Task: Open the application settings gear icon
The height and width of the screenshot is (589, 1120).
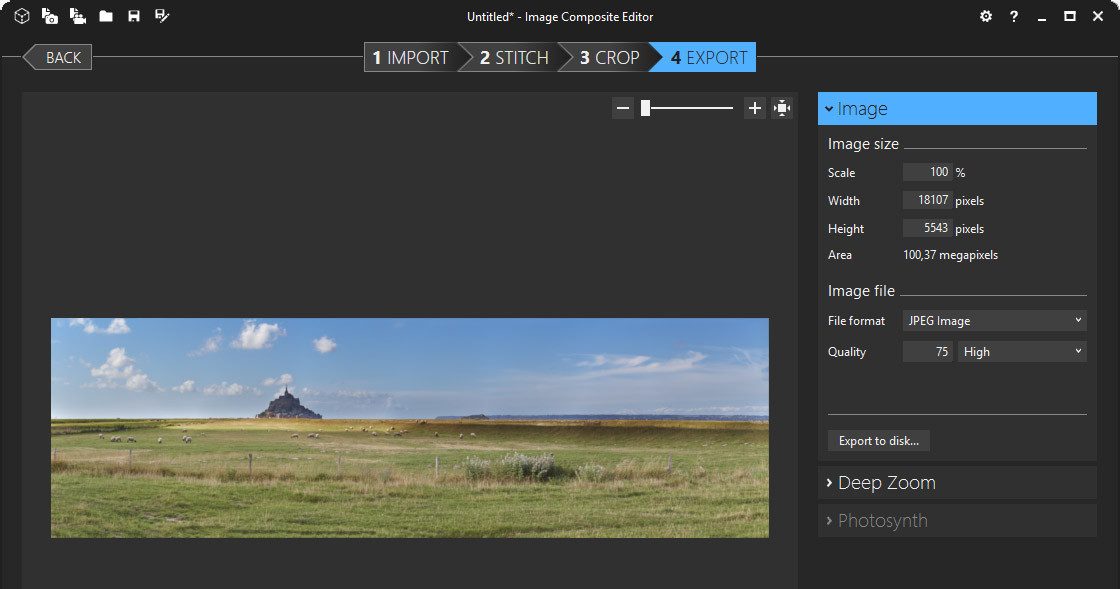Action: 986,16
